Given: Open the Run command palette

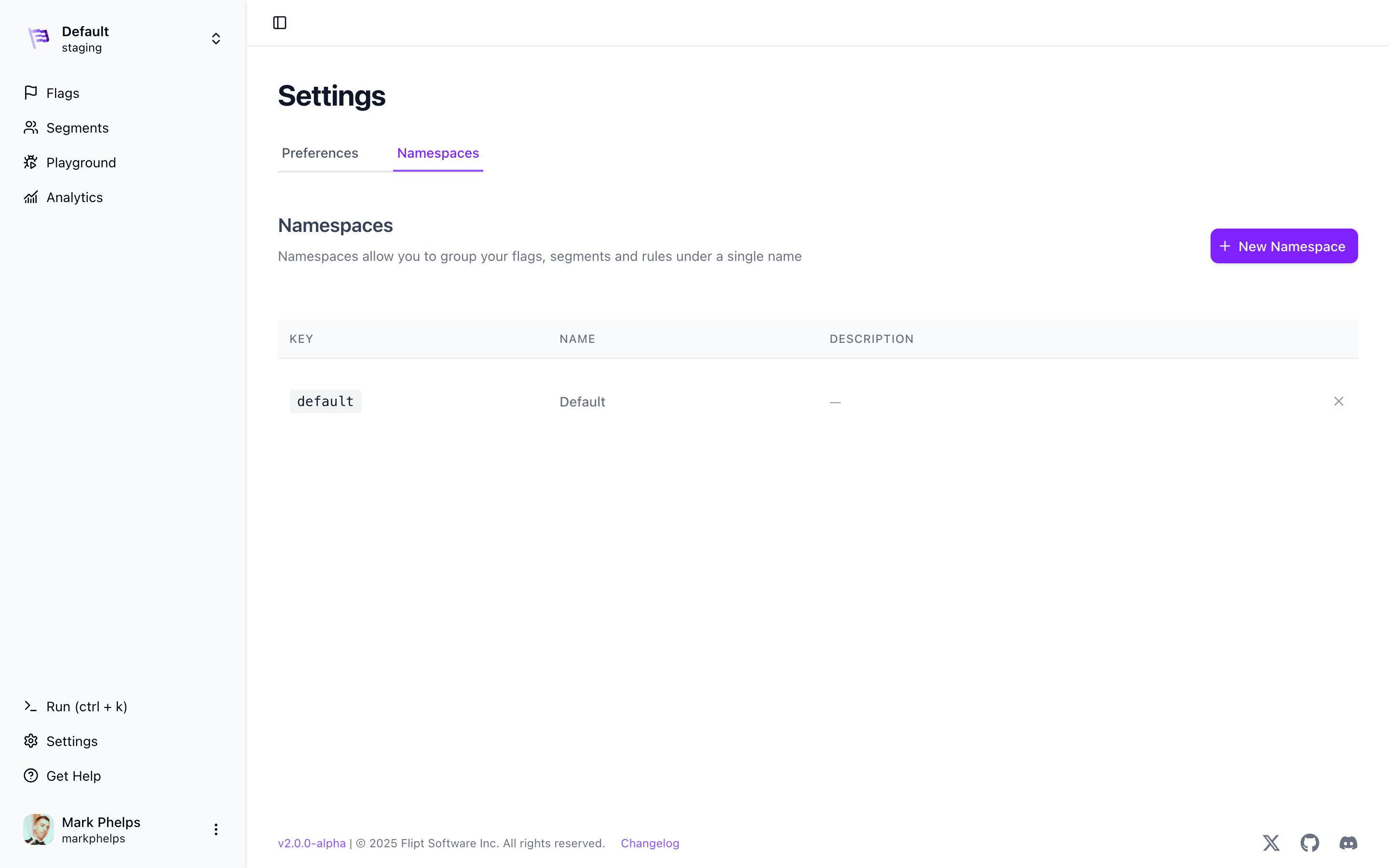Looking at the screenshot, I should click(86, 706).
